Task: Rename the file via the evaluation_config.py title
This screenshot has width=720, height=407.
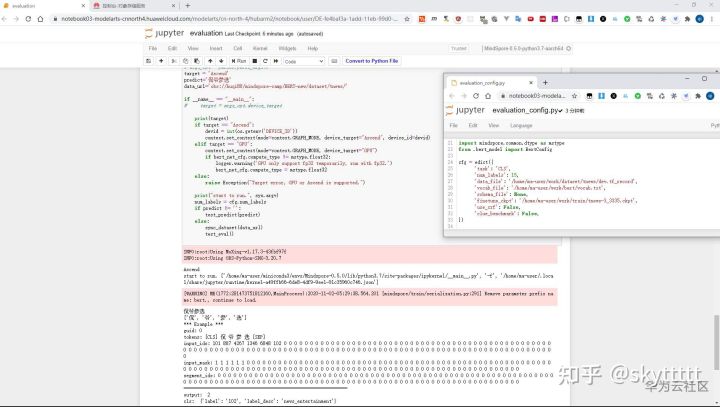Action: click(x=527, y=110)
